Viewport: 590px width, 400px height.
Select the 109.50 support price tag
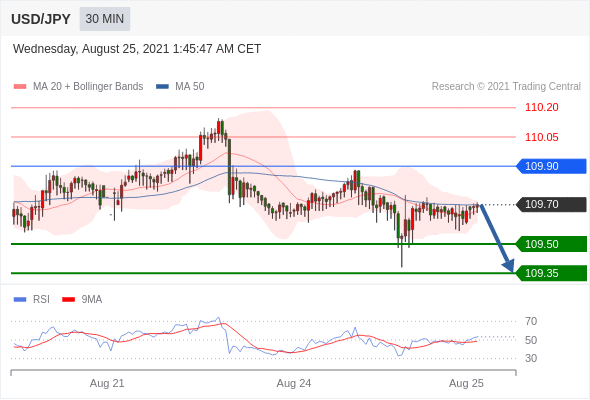[x=551, y=244]
